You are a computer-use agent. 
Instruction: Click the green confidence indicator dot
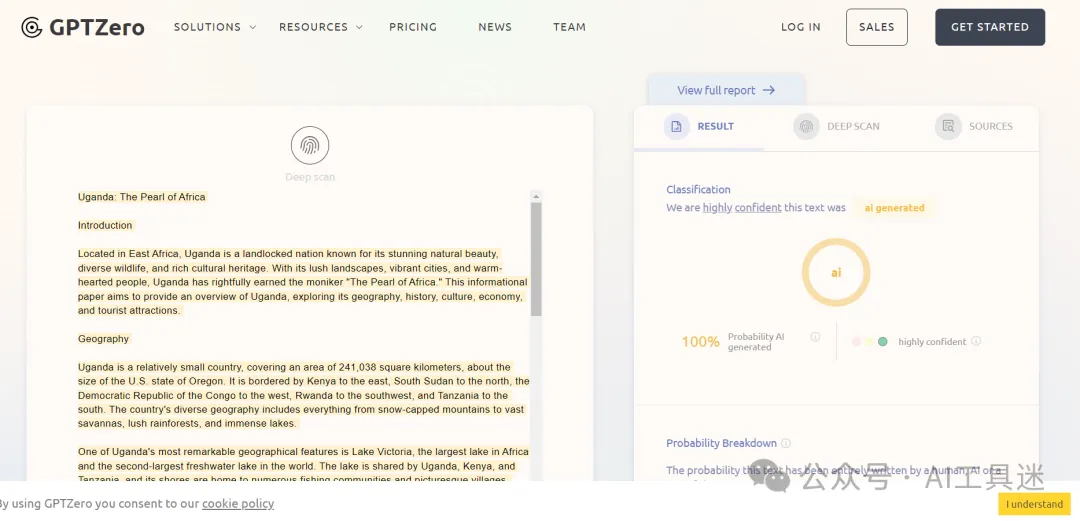click(x=883, y=342)
